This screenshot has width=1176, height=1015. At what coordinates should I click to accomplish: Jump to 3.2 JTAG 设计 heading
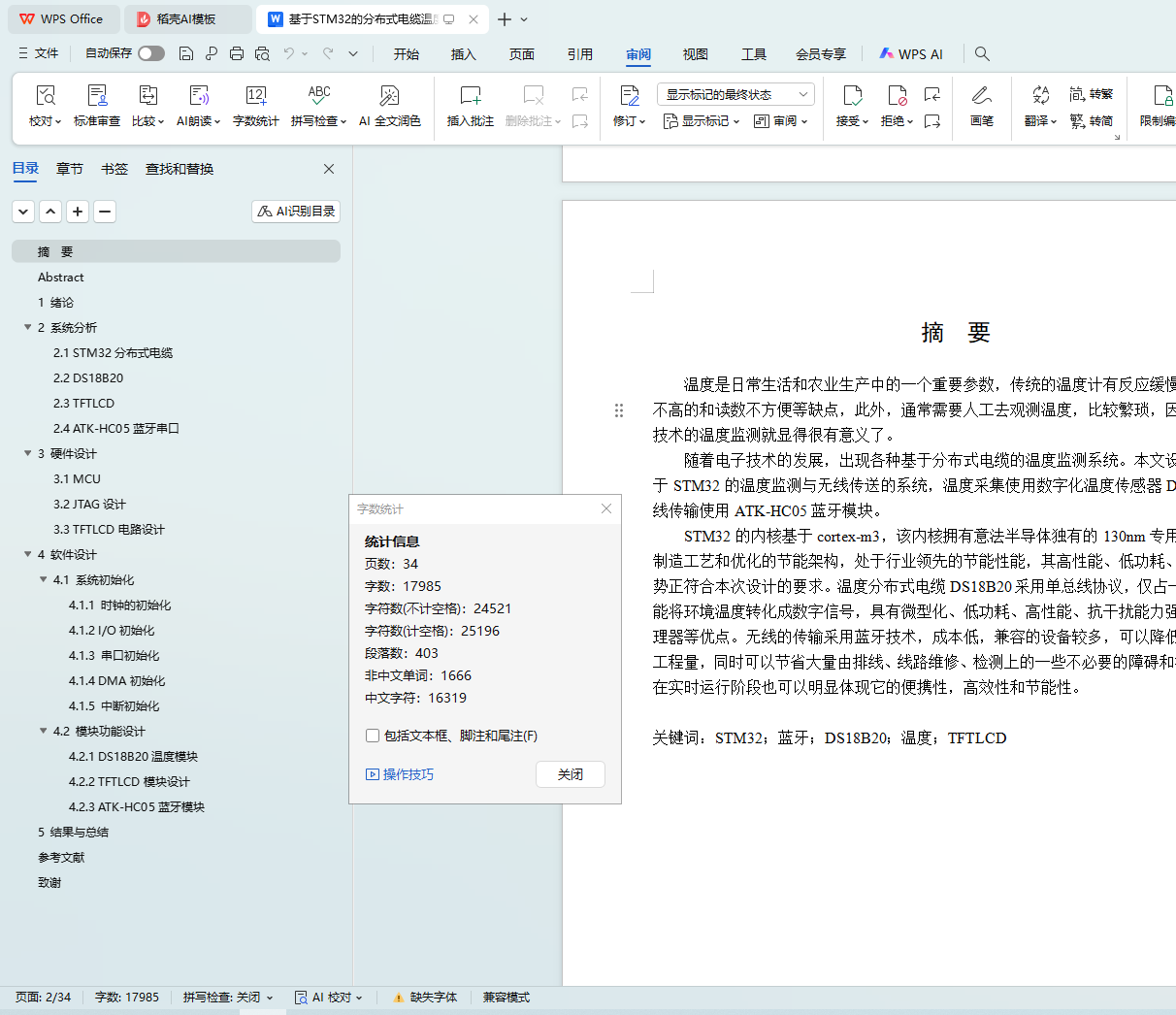point(89,504)
